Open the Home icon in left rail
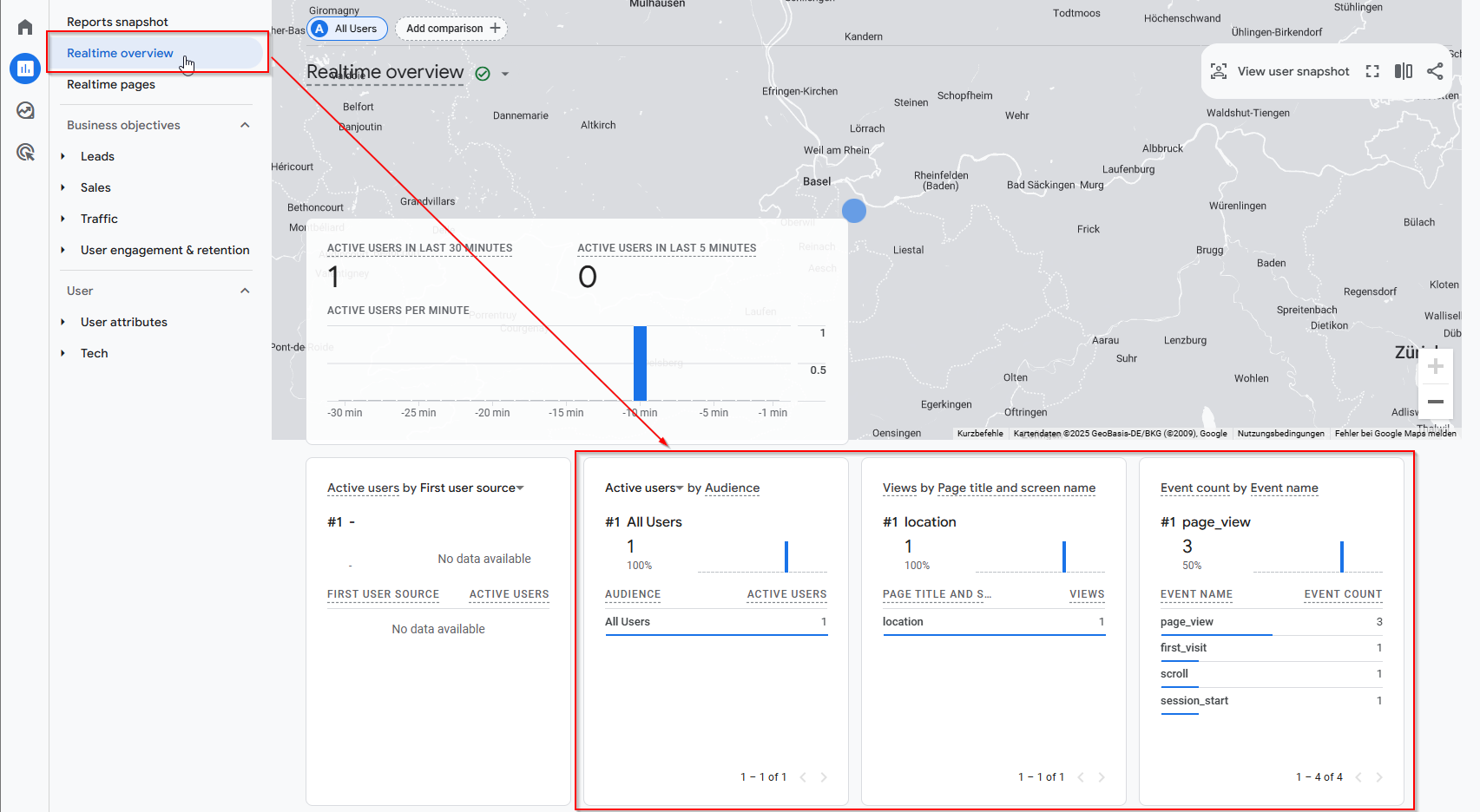Screen dimensions: 1480x812 [25, 27]
